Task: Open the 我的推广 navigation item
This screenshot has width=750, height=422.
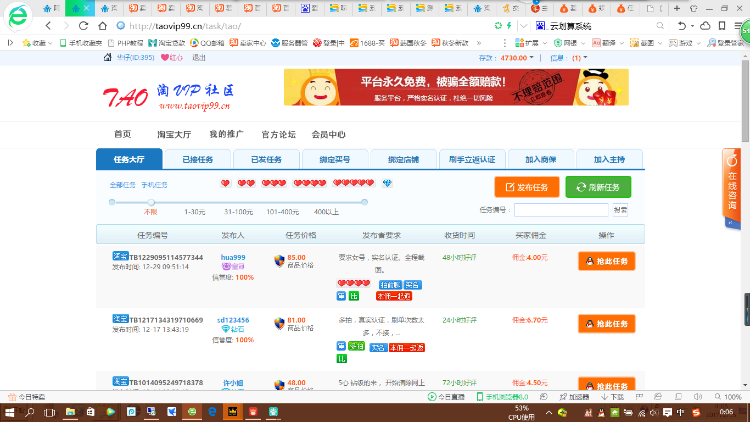Action: pyautogui.click(x=226, y=134)
